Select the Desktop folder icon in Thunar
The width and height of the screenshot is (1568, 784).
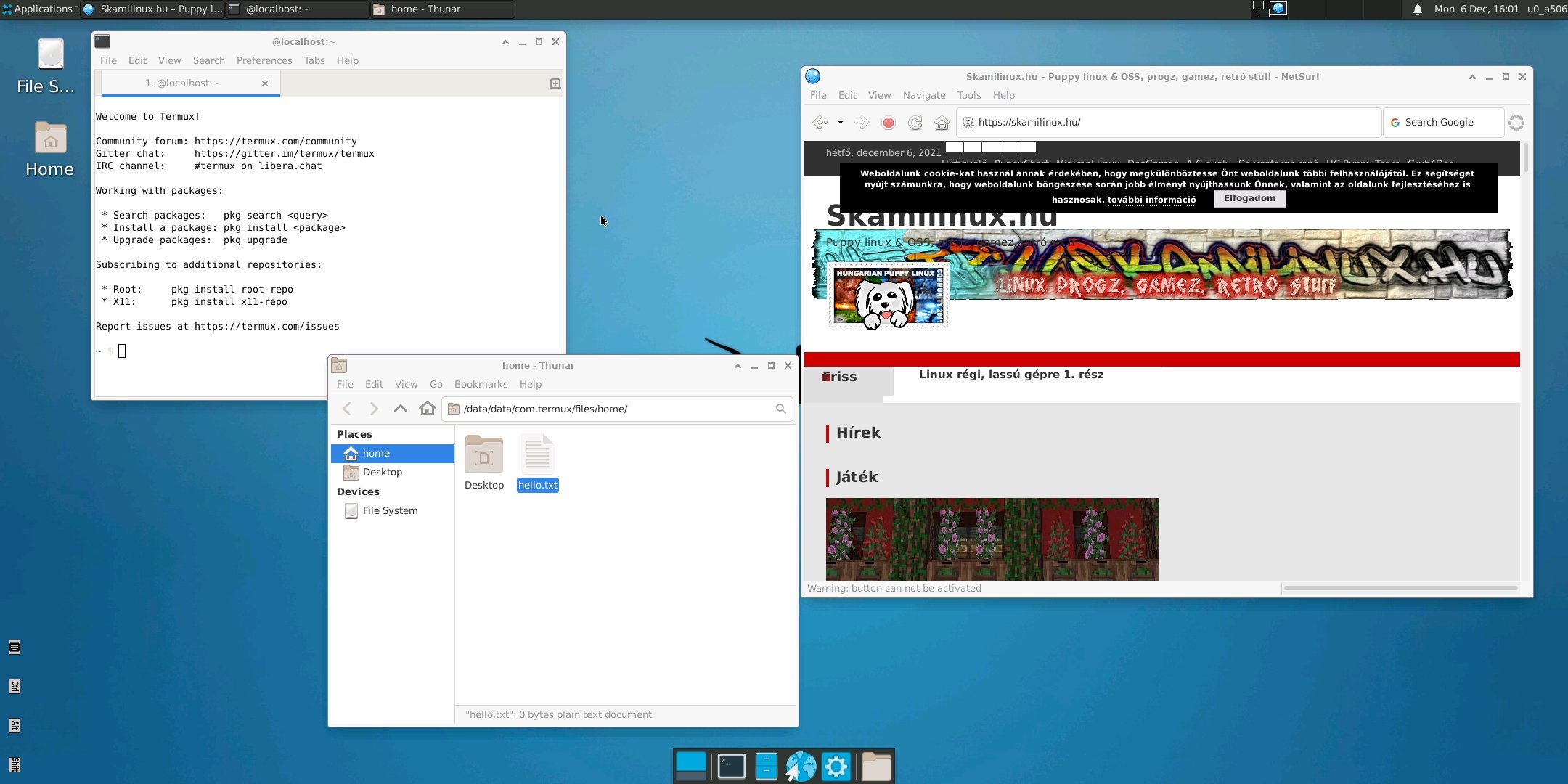tap(484, 462)
